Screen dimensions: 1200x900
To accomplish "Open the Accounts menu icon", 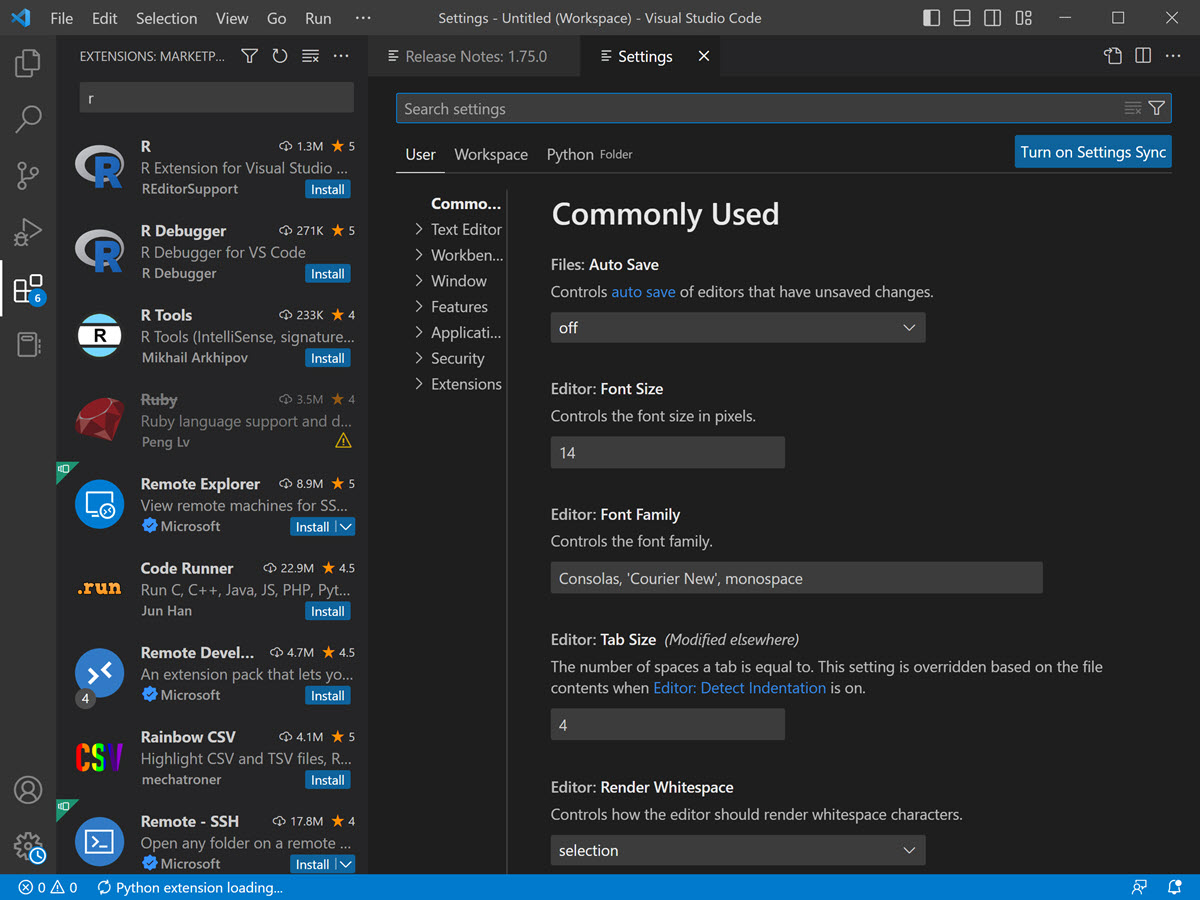I will click(28, 790).
